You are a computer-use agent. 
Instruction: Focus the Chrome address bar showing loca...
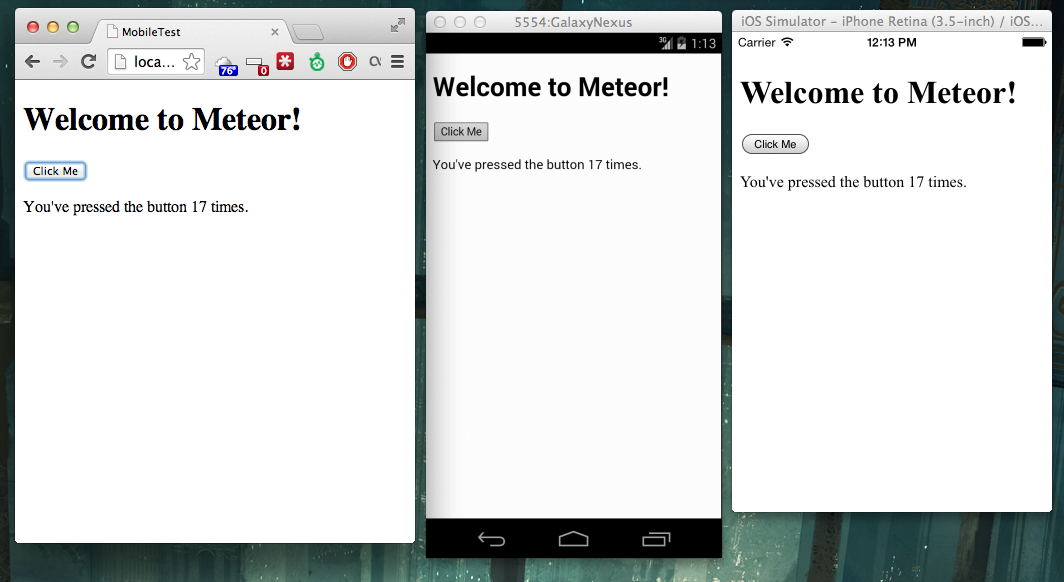(x=156, y=62)
